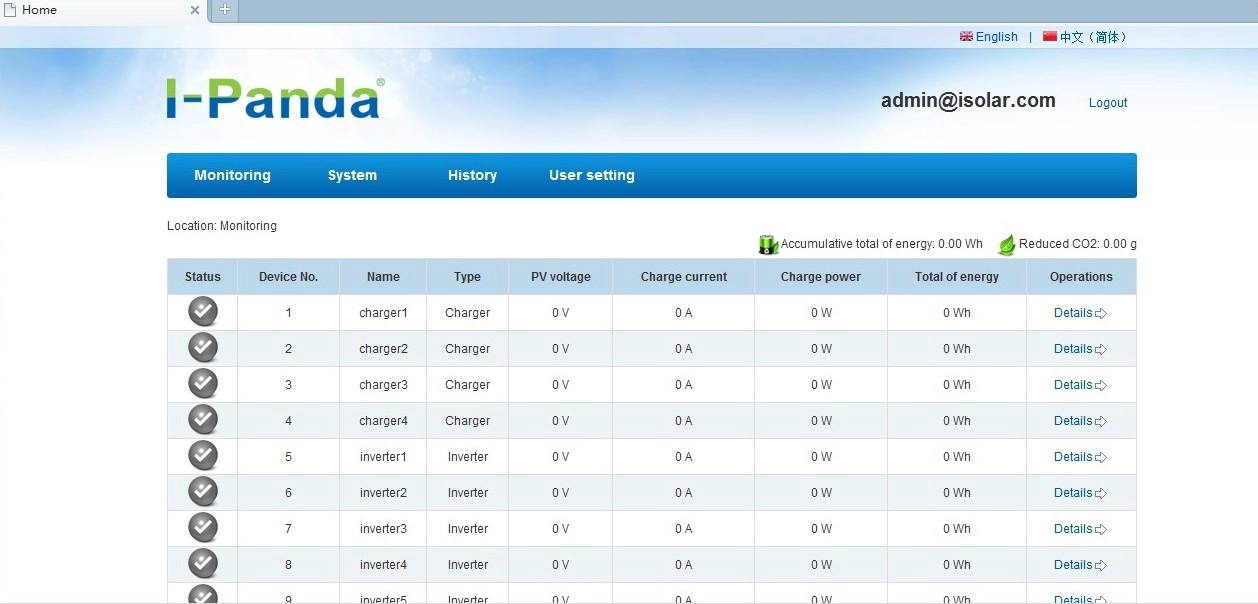Click the inverter3 name cell
The image size is (1258, 604).
tap(383, 529)
